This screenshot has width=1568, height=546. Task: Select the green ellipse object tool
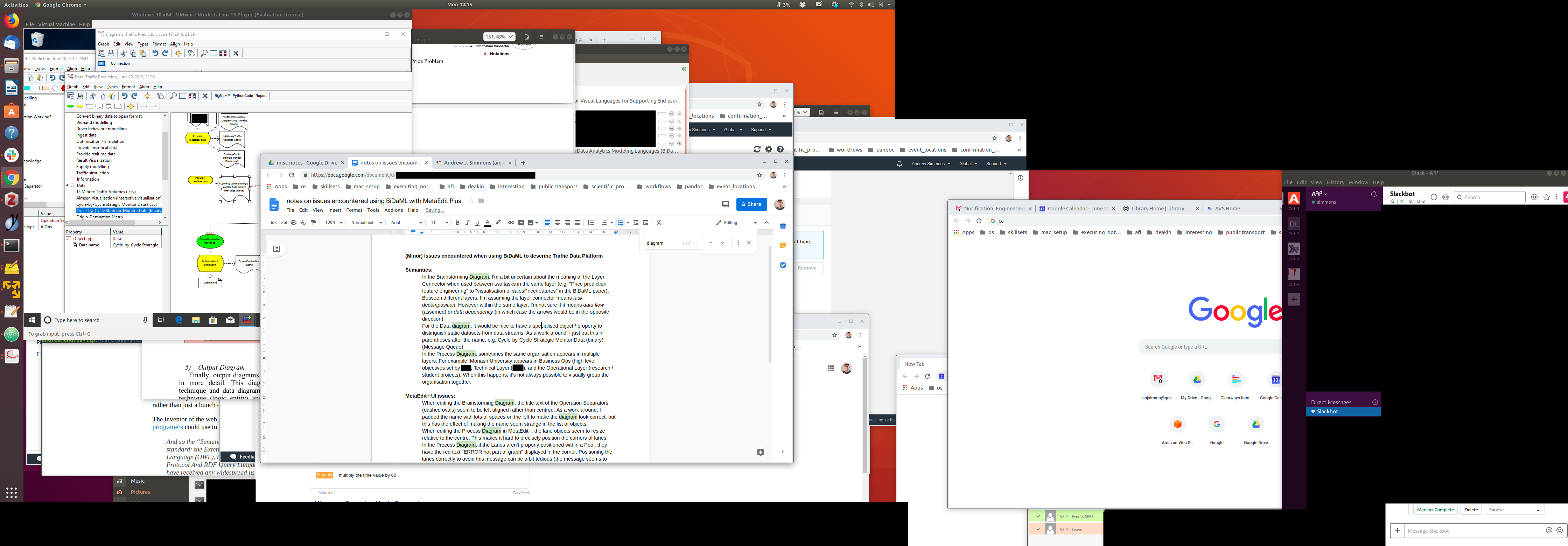coord(71,106)
